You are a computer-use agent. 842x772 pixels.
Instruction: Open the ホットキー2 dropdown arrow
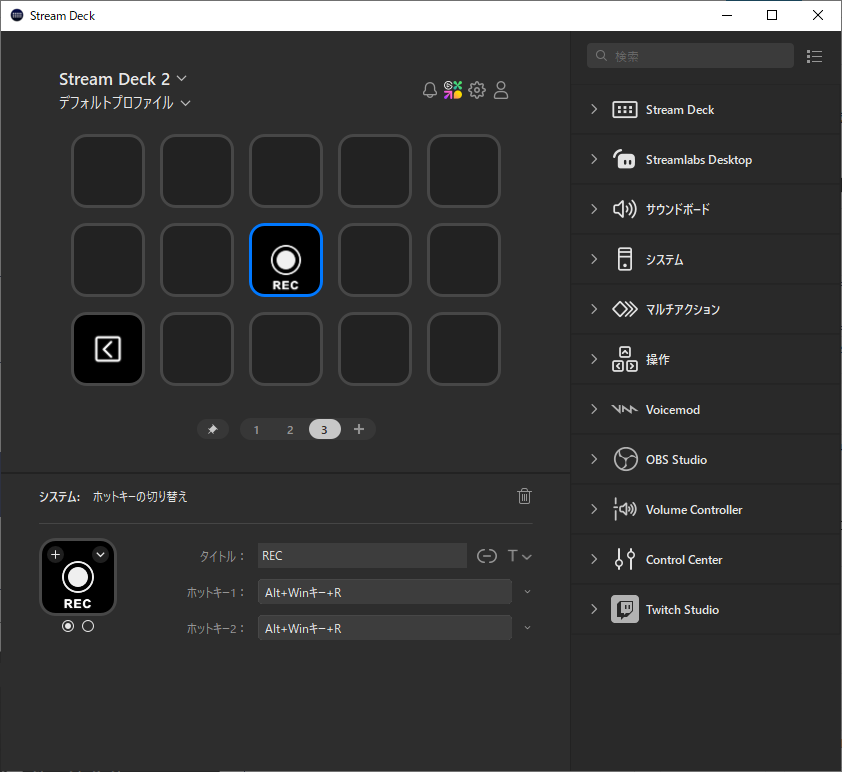[x=527, y=628]
